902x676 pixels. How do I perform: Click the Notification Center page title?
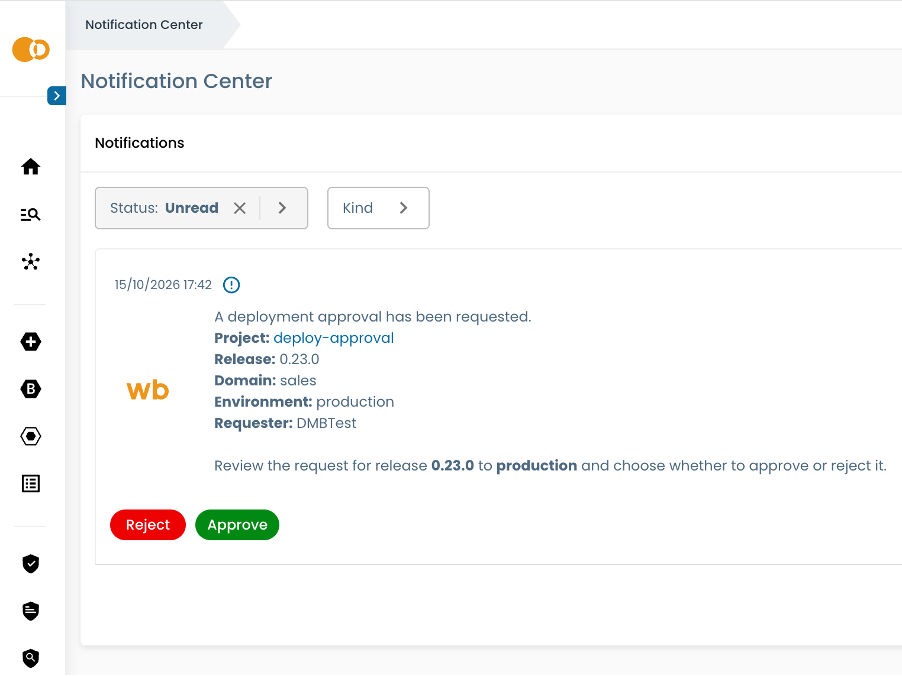[x=176, y=81]
